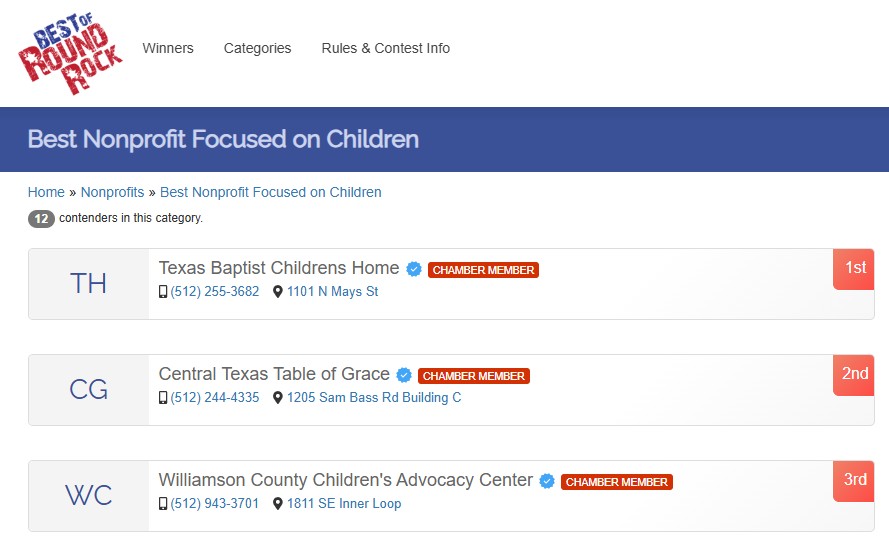Open address link 1205 Sam Bass Rd Building C
The image size is (889, 544).
point(374,398)
